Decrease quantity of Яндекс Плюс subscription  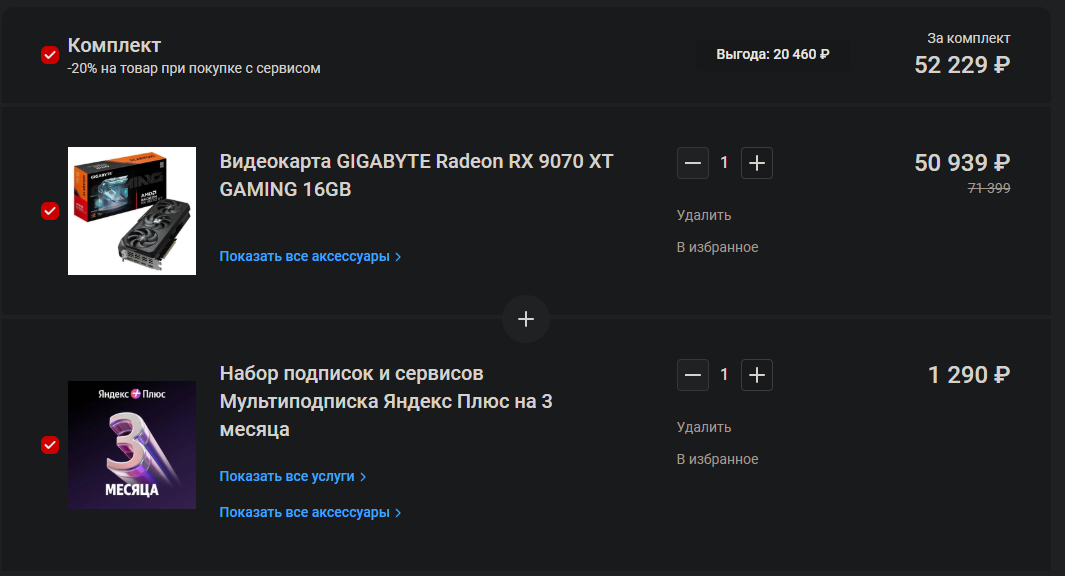(x=693, y=375)
